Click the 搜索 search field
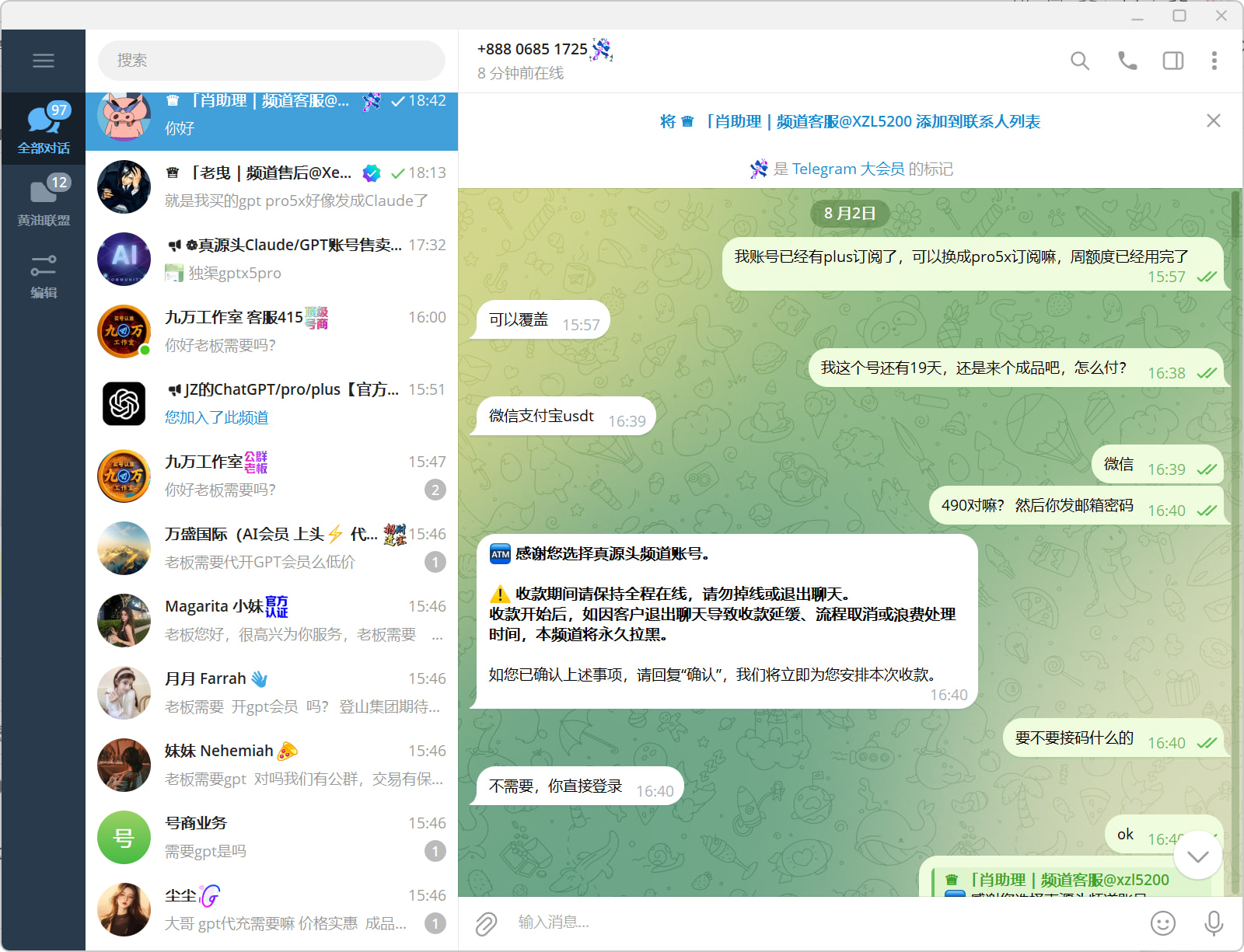 pyautogui.click(x=271, y=61)
